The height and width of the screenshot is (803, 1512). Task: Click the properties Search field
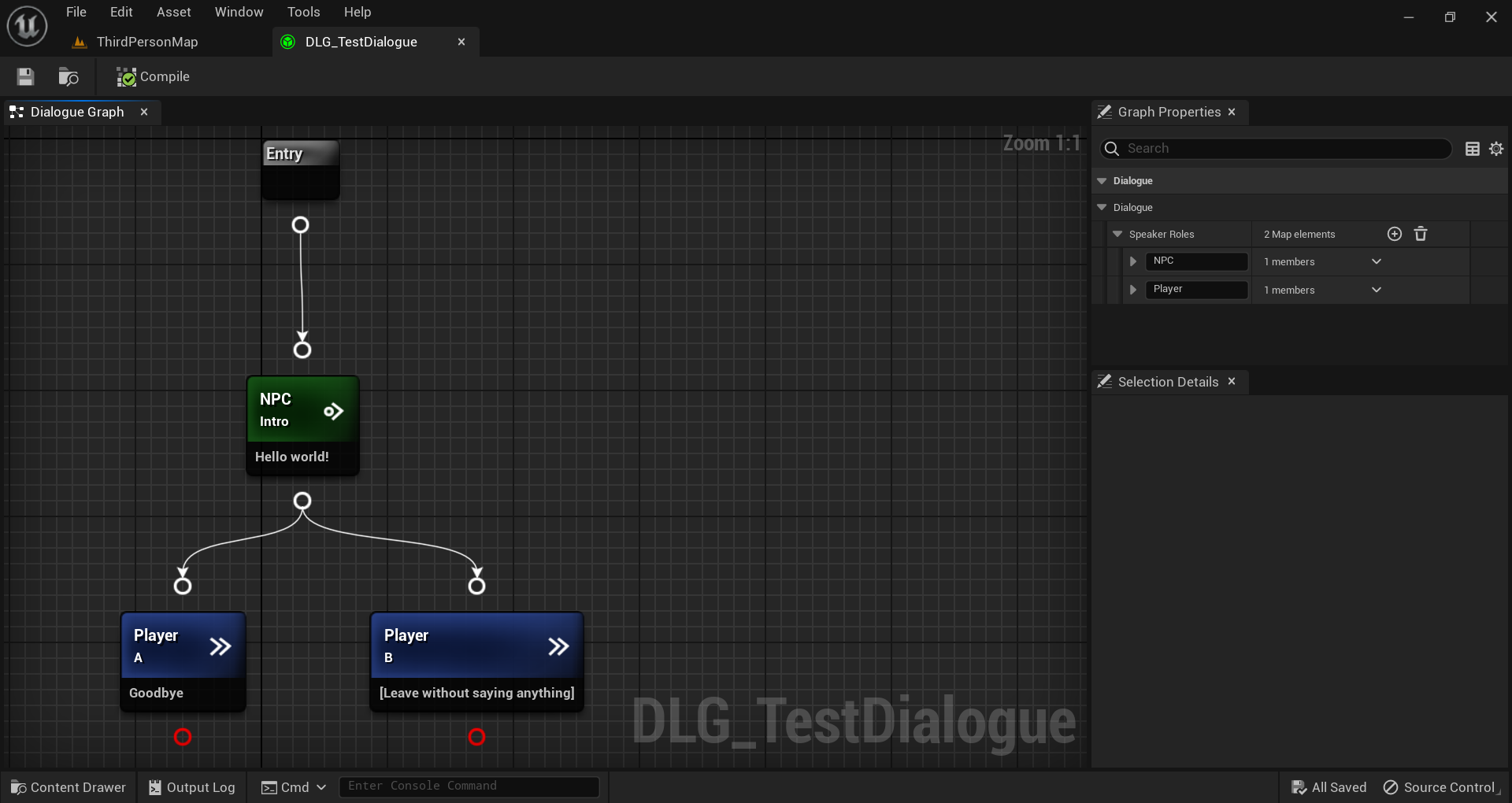[1276, 148]
